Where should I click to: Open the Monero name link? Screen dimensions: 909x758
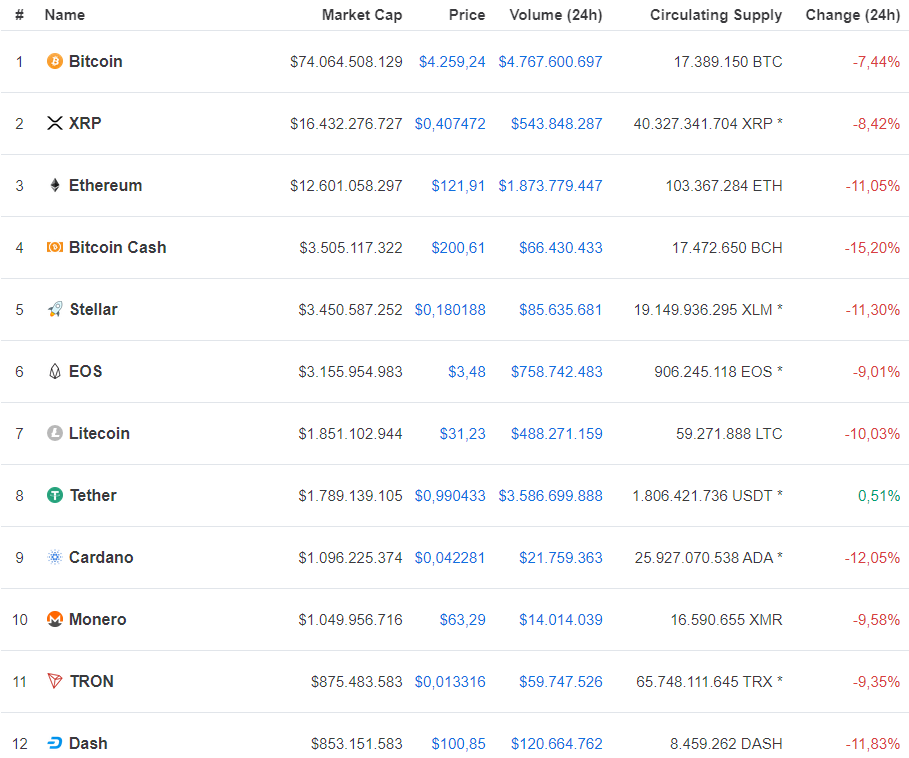pyautogui.click(x=97, y=619)
